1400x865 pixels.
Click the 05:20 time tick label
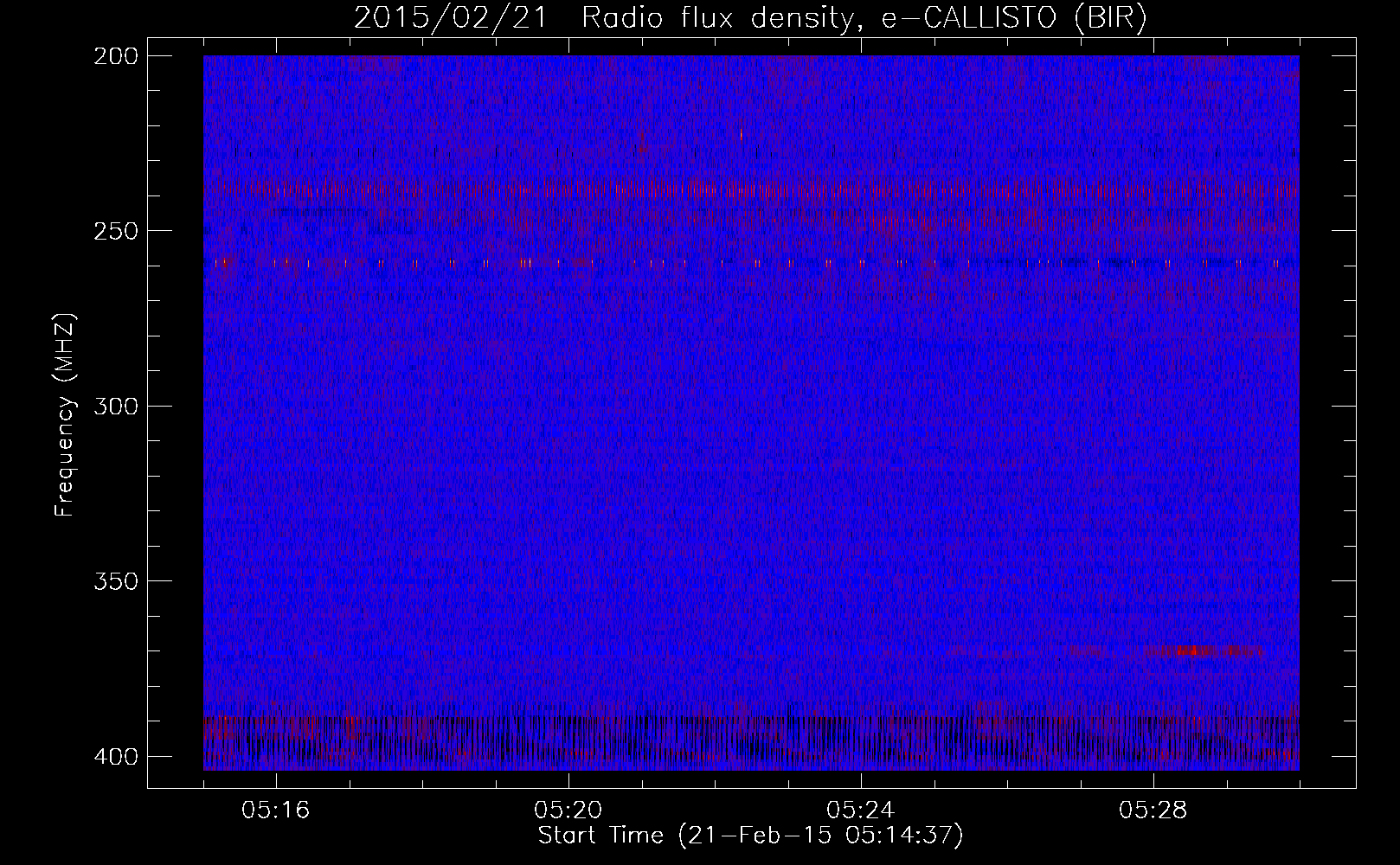pos(568,811)
